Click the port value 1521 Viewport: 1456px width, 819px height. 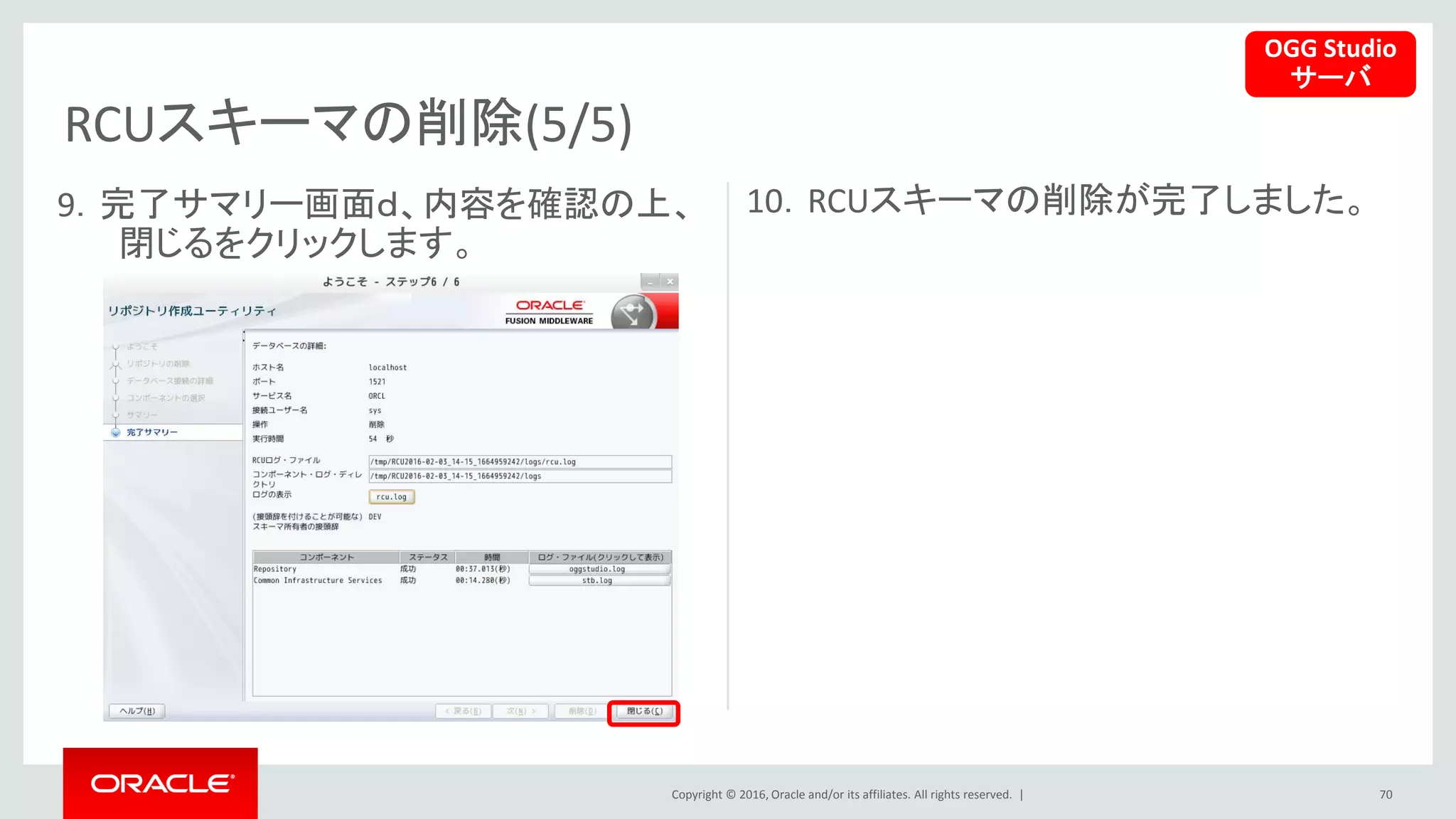pos(377,382)
